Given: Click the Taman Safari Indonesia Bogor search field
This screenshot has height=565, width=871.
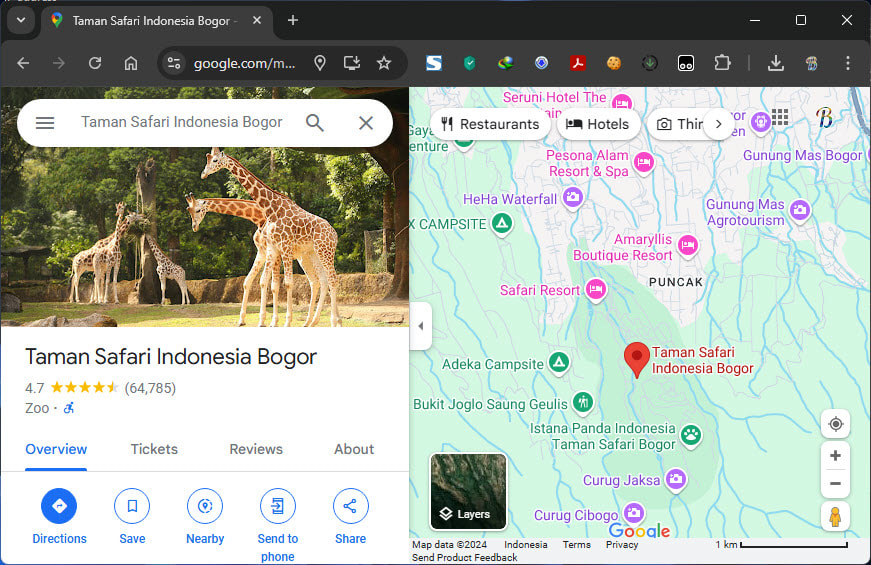Looking at the screenshot, I should tap(182, 122).
